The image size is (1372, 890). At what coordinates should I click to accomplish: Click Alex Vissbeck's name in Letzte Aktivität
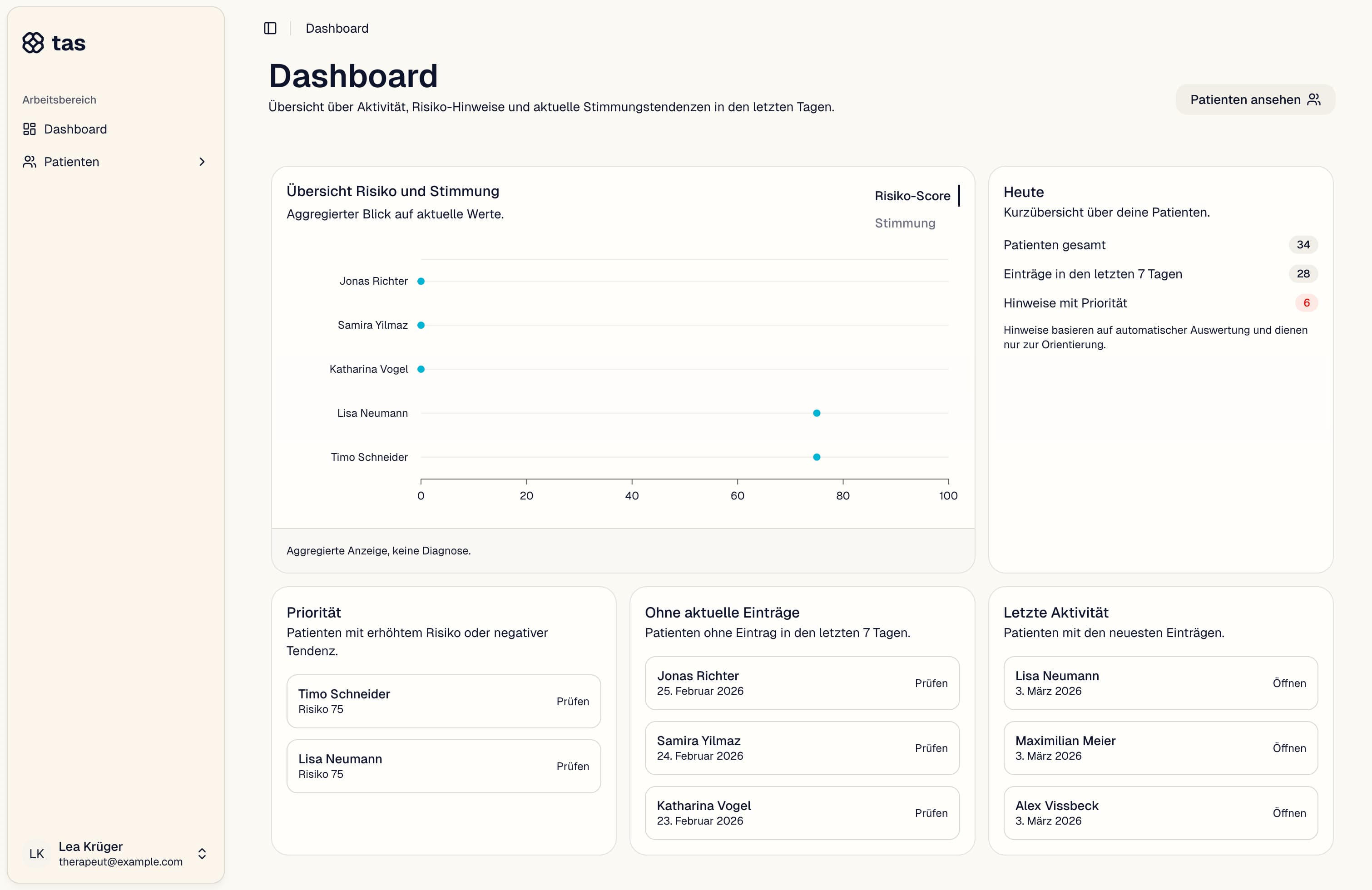1057,806
